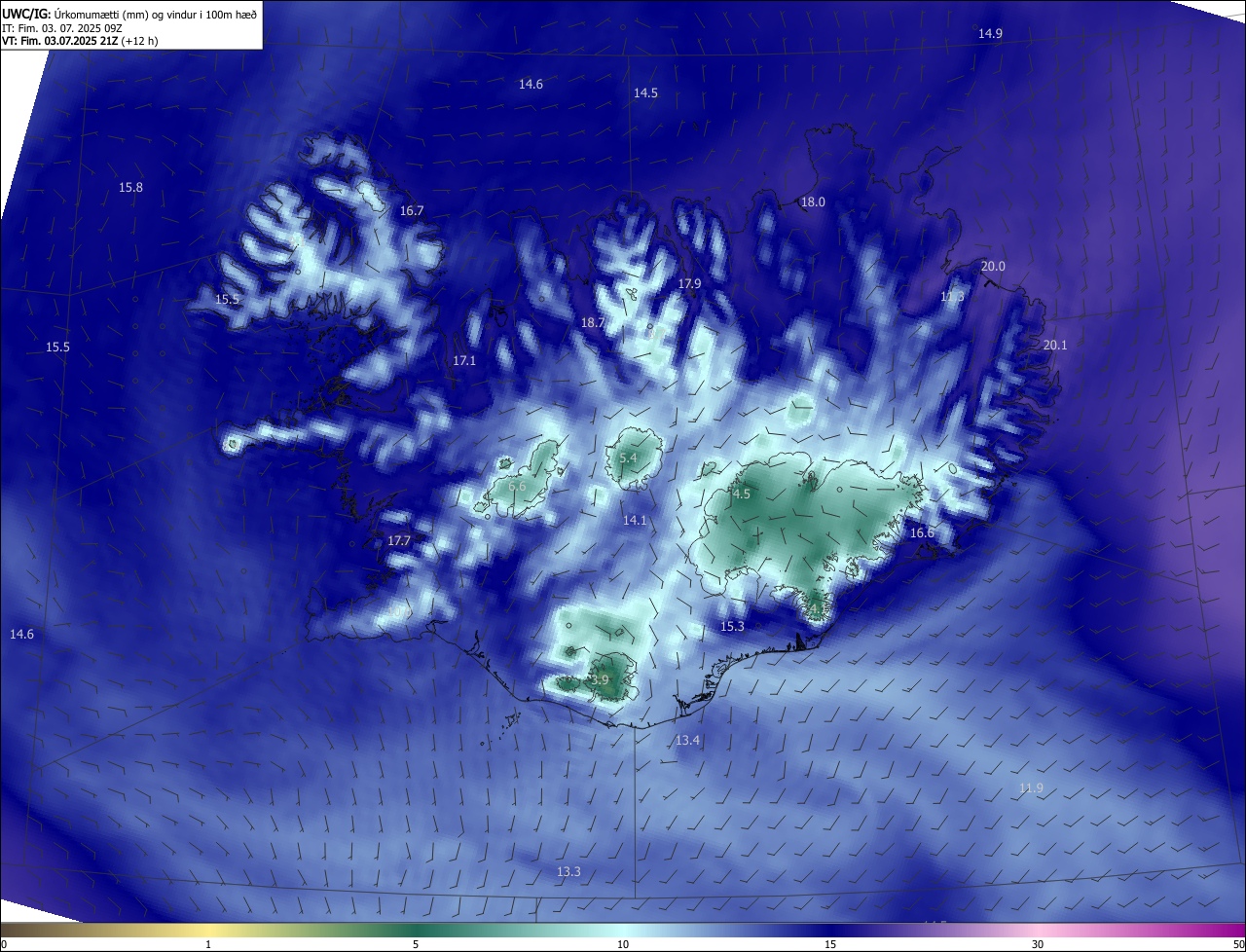Click the color scale tick label 15
Screen dimensions: 1246x952
coord(830,945)
